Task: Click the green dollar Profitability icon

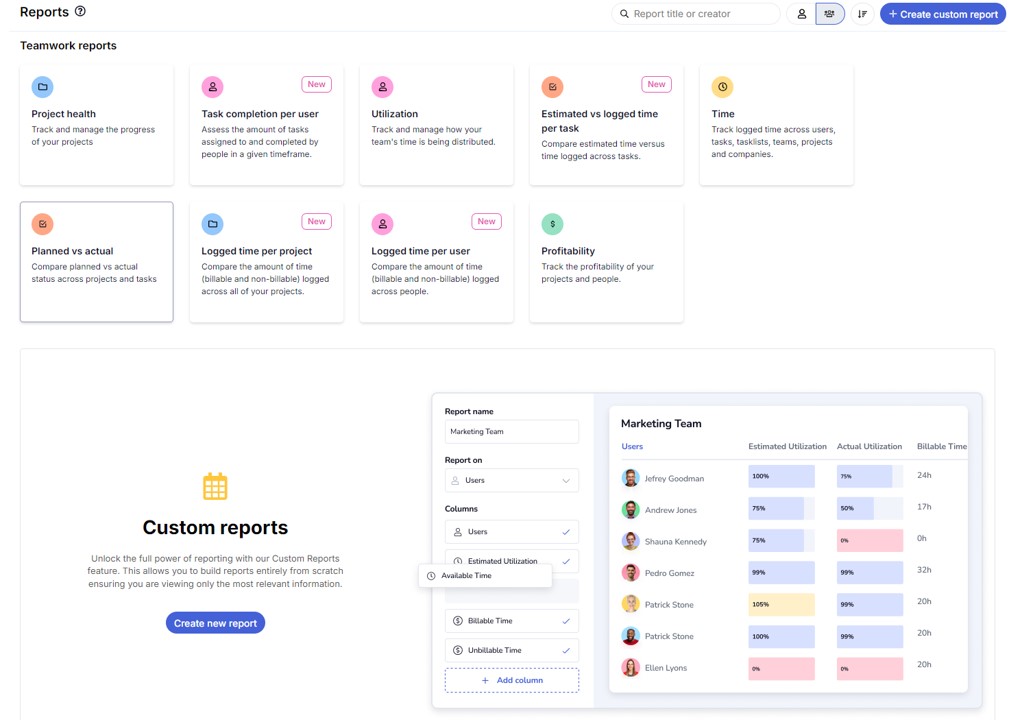Action: (552, 224)
